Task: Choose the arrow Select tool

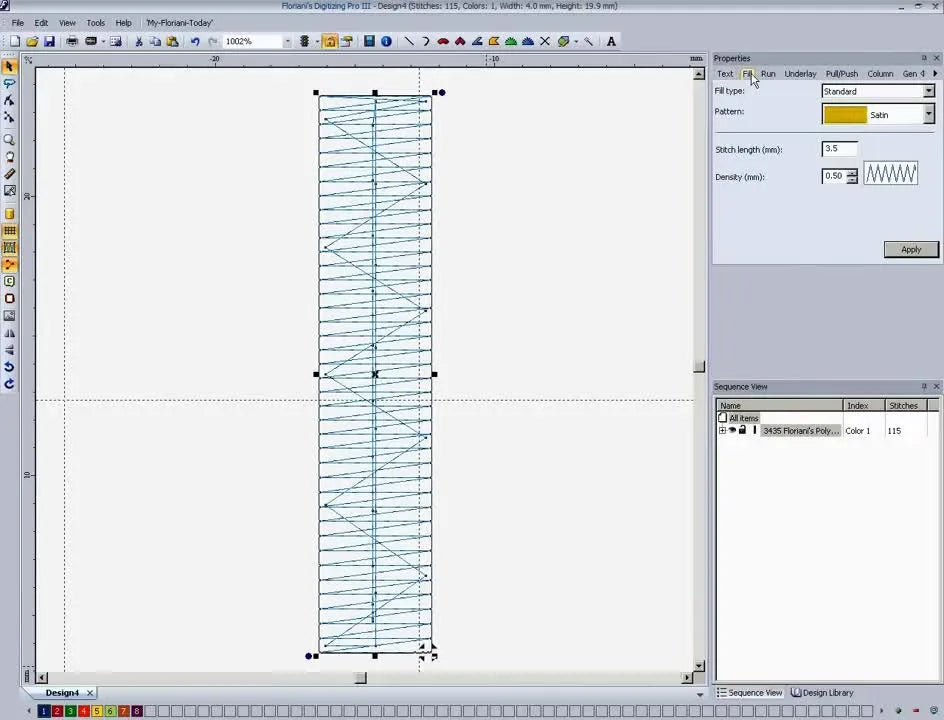Action: (9, 66)
